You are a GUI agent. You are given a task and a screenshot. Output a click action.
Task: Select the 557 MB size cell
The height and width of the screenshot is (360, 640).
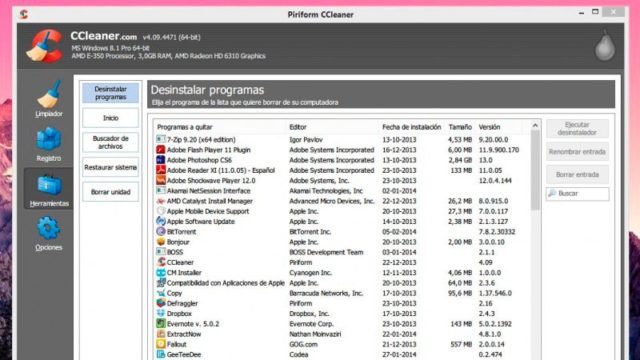461,344
